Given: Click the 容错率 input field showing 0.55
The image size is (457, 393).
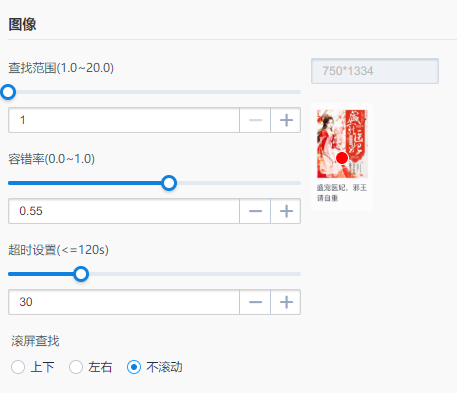Looking at the screenshot, I should click(x=124, y=211).
